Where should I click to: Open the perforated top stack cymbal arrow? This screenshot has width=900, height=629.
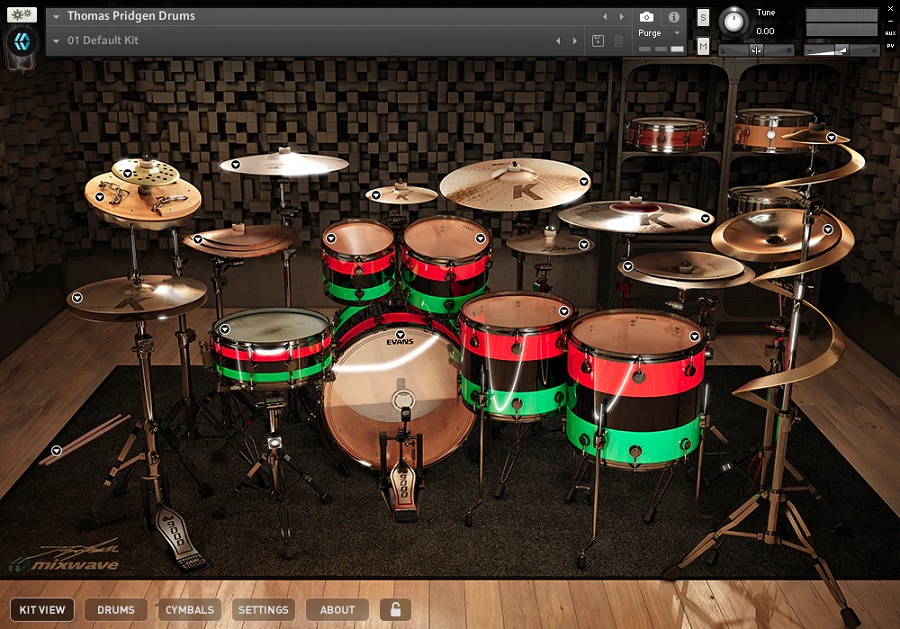(x=127, y=173)
